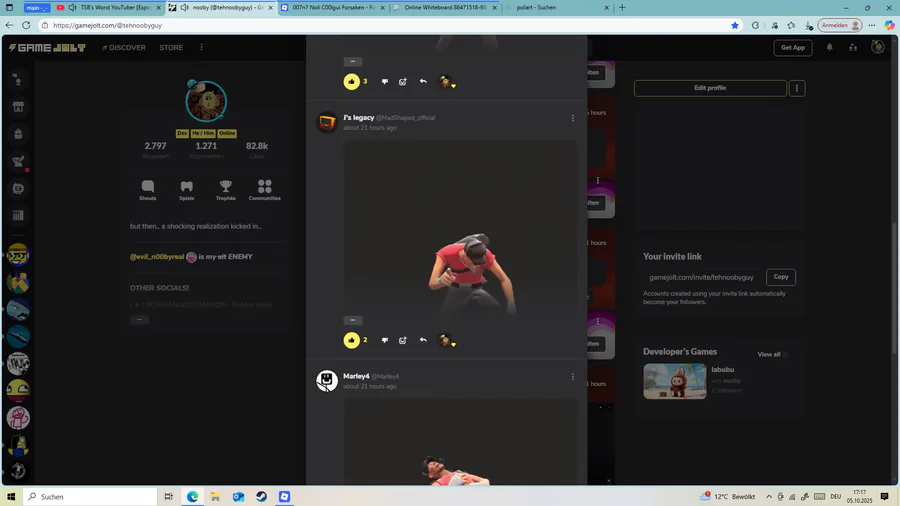Open the sidebar backpack icon
The image size is (900, 506).
18,134
